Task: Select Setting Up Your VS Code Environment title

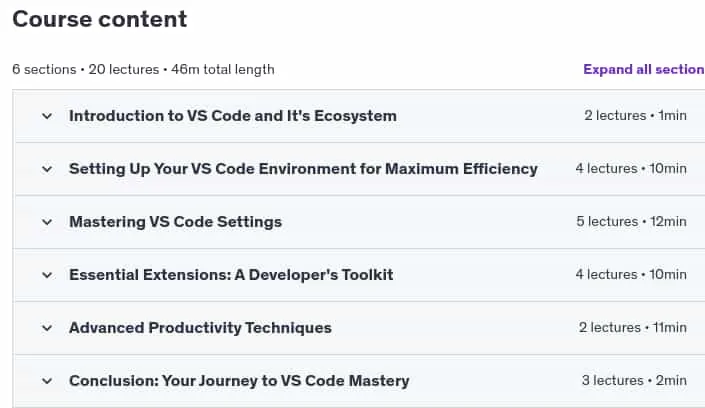Action: [303, 169]
